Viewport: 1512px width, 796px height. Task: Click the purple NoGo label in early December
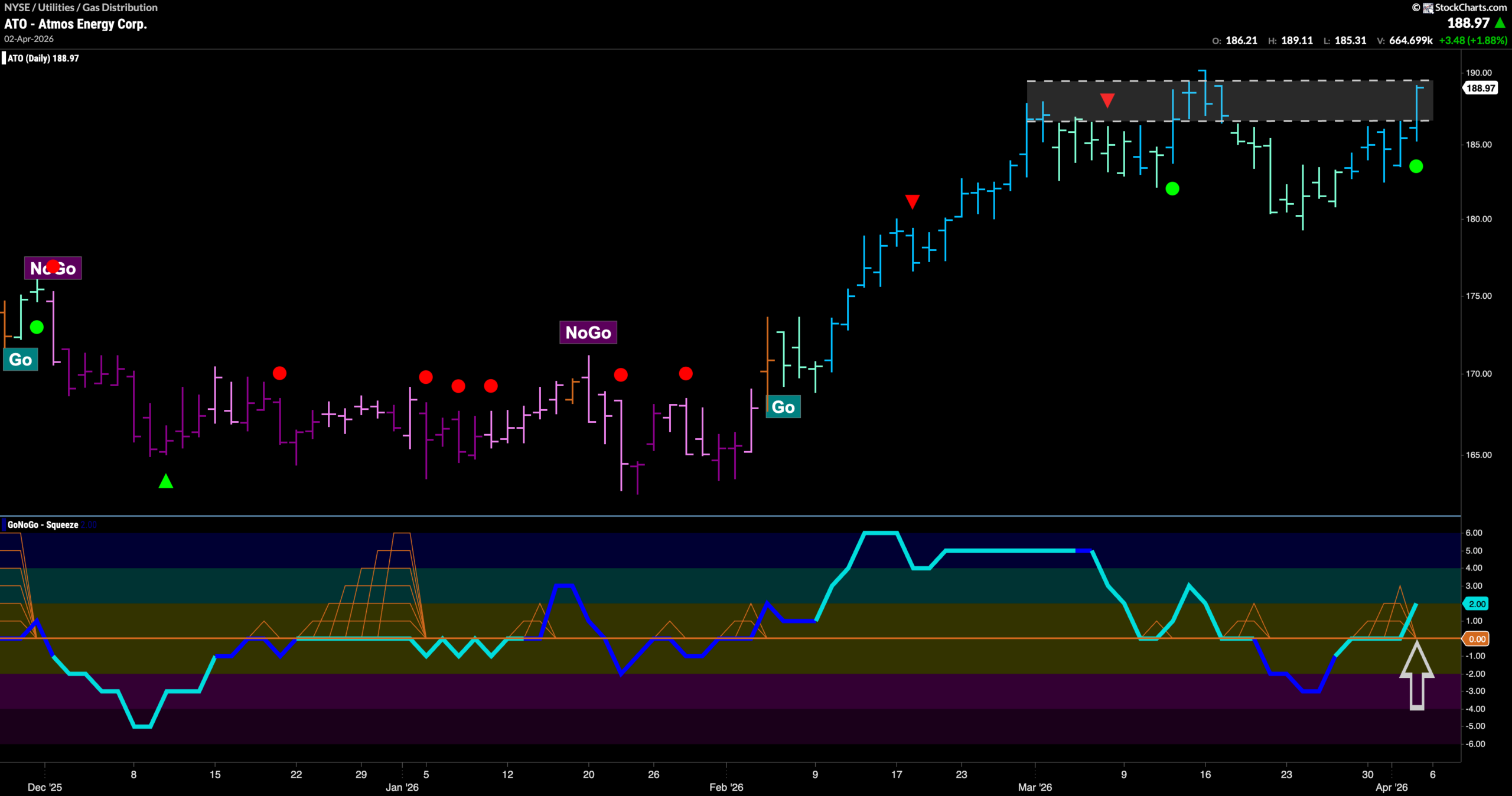pyautogui.click(x=53, y=269)
